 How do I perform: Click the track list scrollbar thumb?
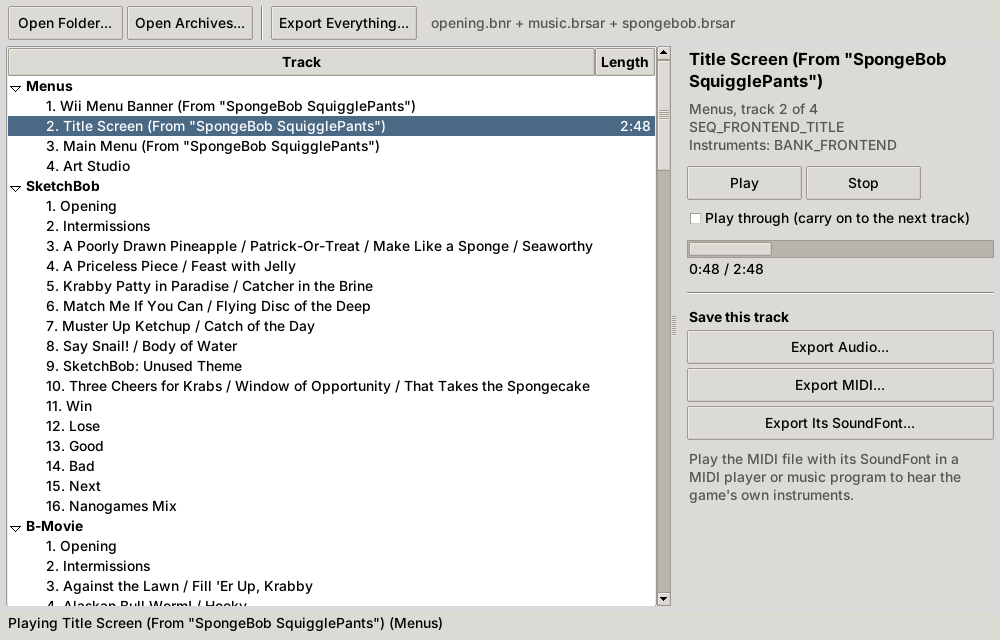click(x=663, y=115)
